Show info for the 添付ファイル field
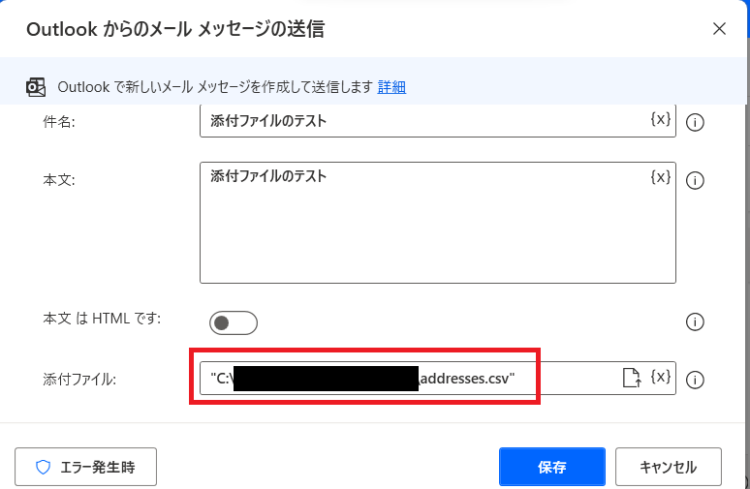Image resolution: width=750 pixels, height=489 pixels. pyautogui.click(x=695, y=380)
